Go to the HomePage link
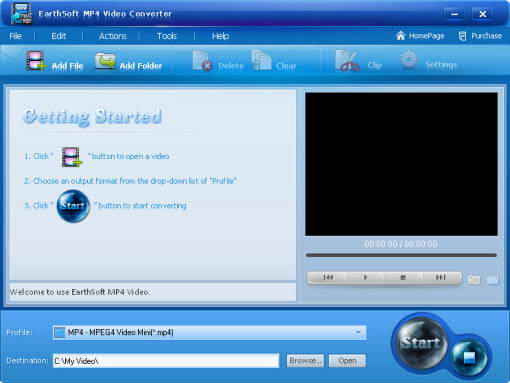The height and width of the screenshot is (383, 510). (x=420, y=36)
